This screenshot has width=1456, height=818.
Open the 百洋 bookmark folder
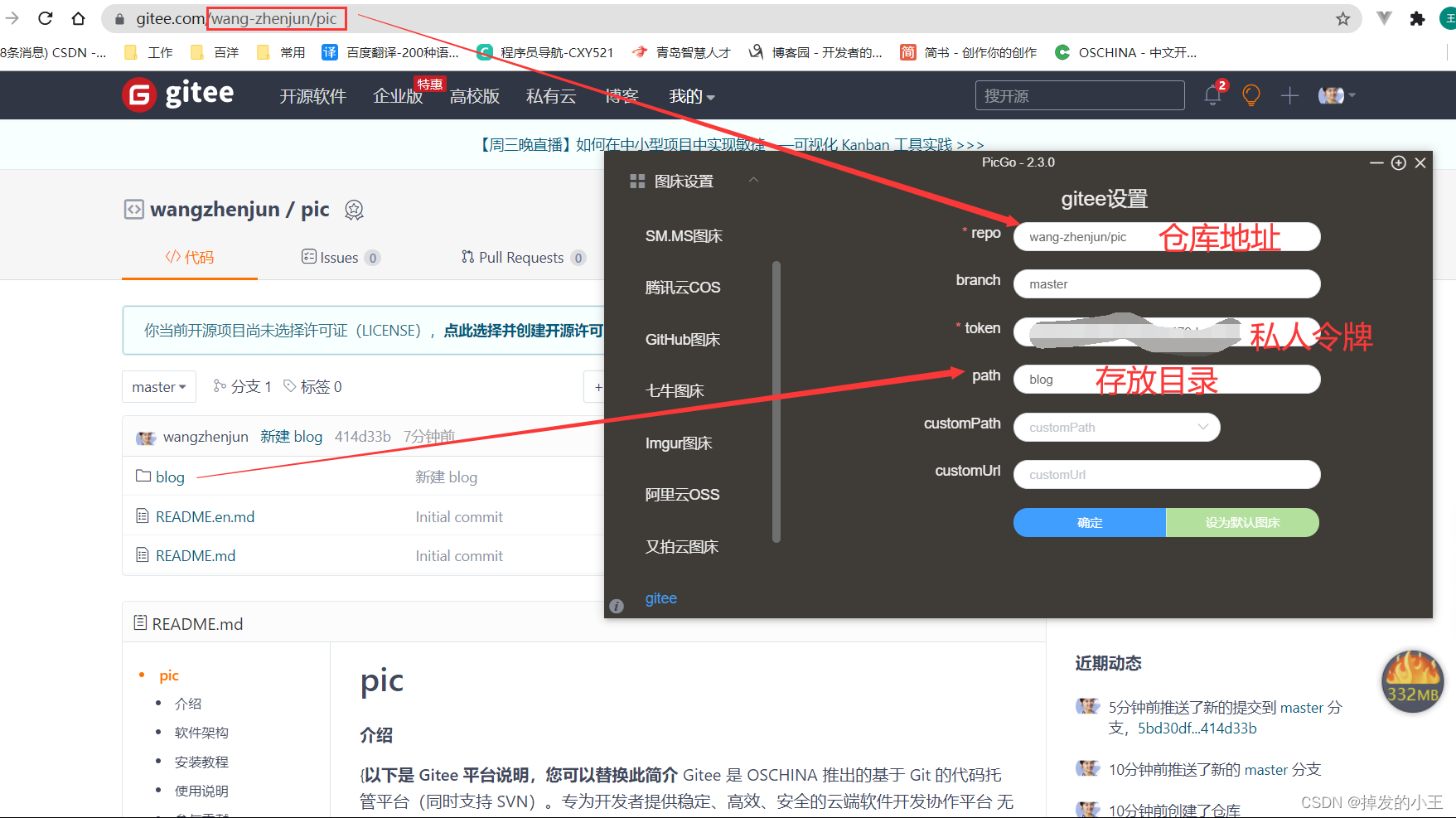(x=215, y=52)
